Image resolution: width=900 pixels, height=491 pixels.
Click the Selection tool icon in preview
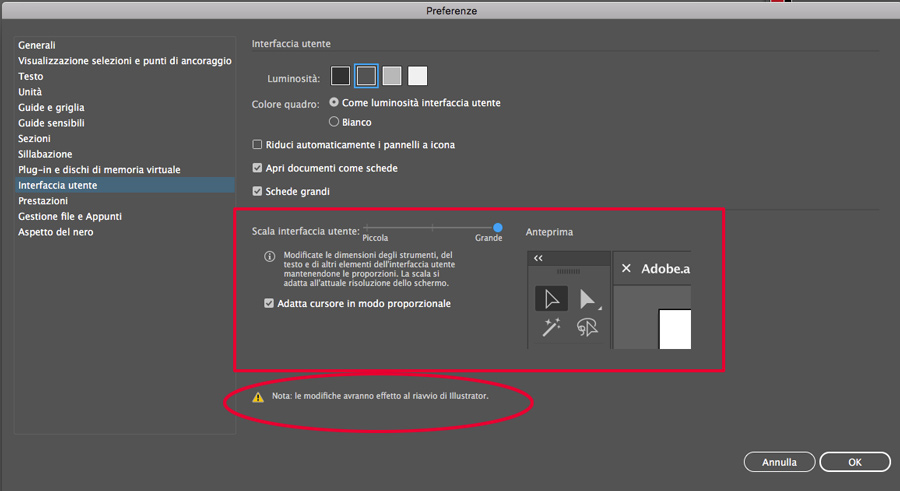[552, 299]
